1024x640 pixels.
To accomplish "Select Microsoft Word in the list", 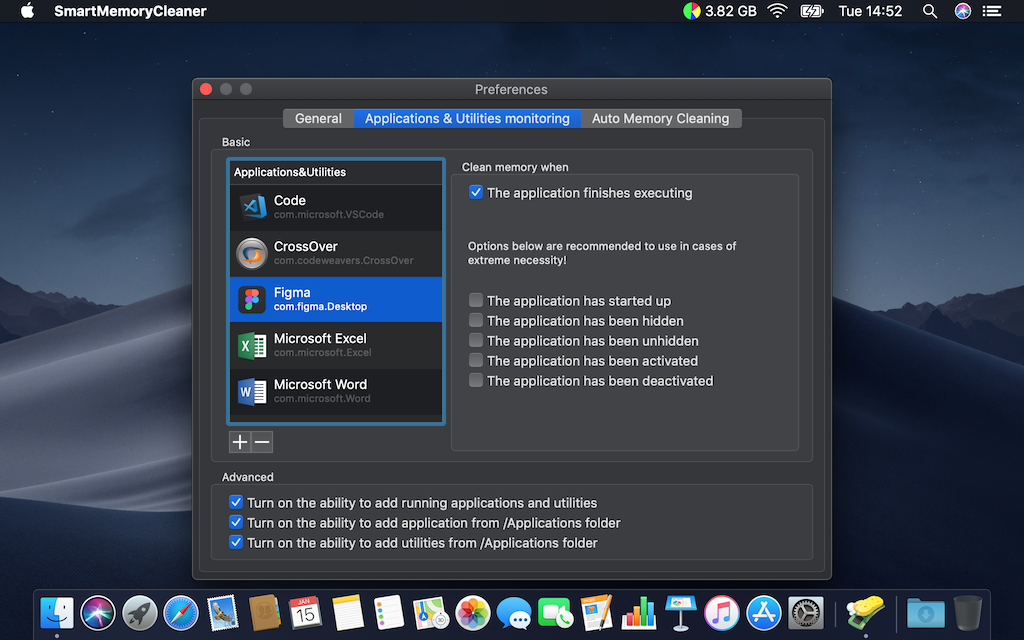I will (x=336, y=391).
